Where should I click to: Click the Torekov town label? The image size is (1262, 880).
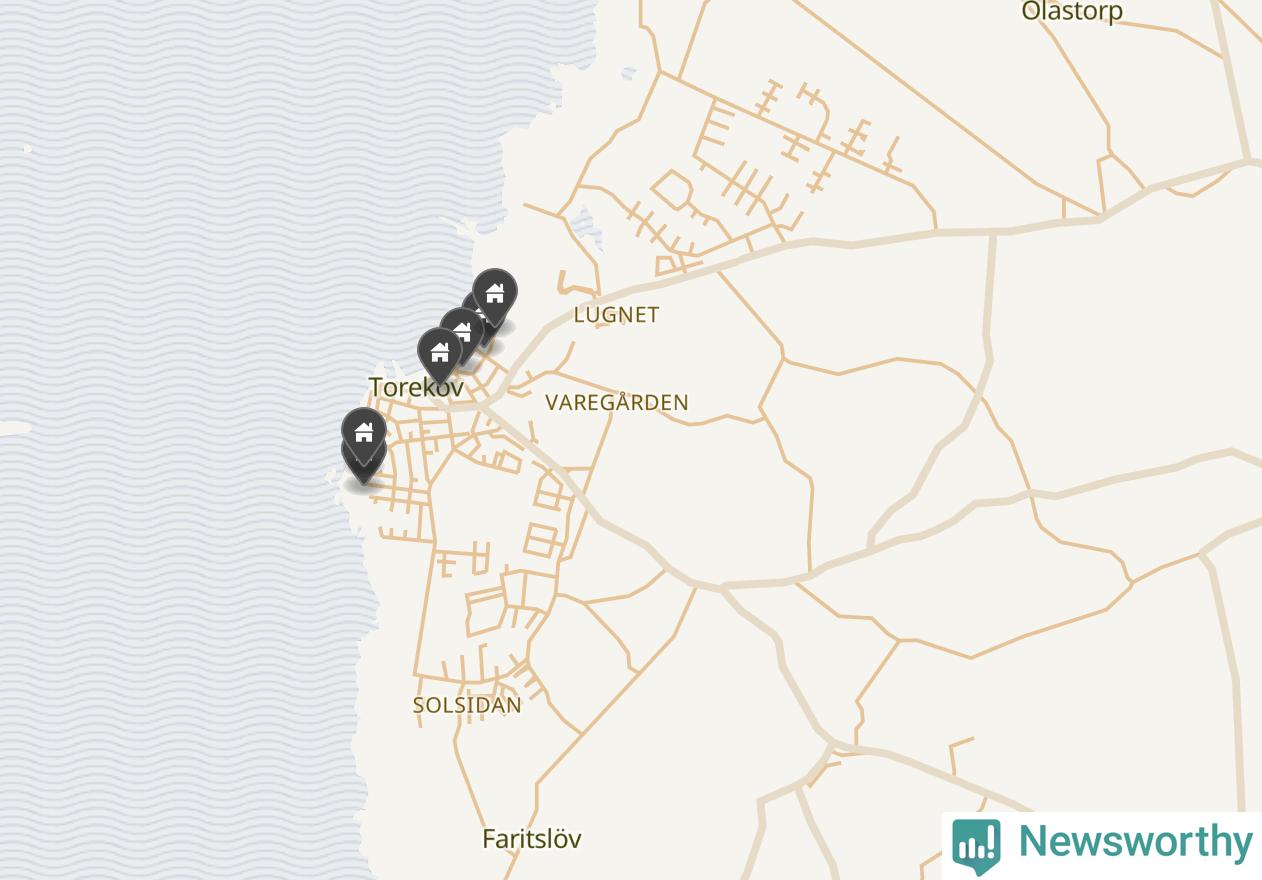(x=416, y=387)
